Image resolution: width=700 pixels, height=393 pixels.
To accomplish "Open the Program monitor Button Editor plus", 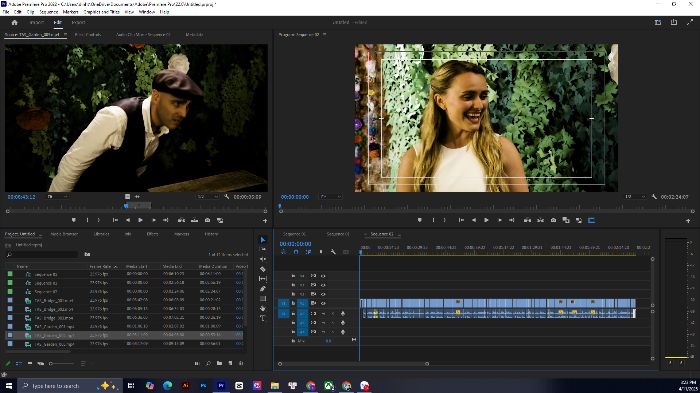I will click(x=688, y=221).
